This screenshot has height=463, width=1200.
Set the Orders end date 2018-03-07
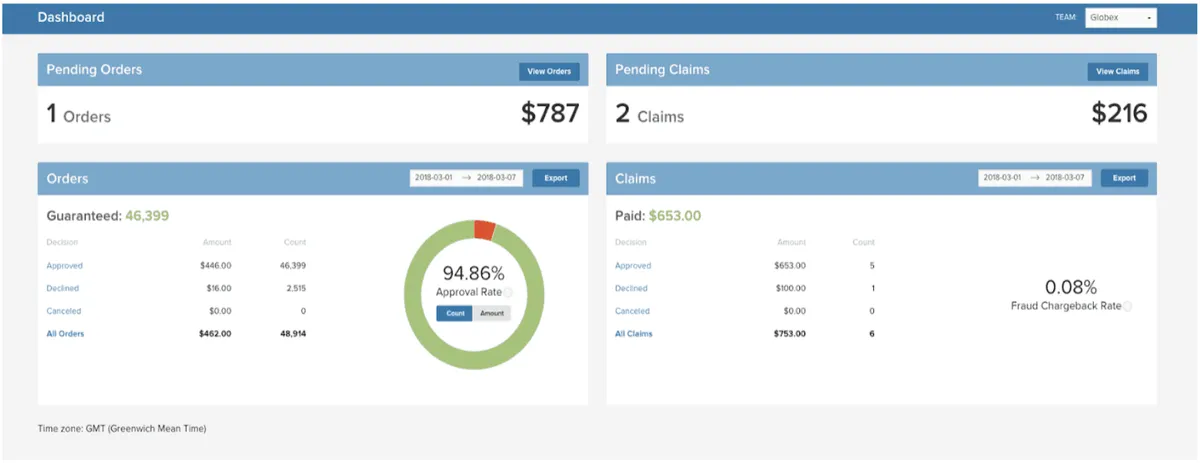(x=498, y=178)
